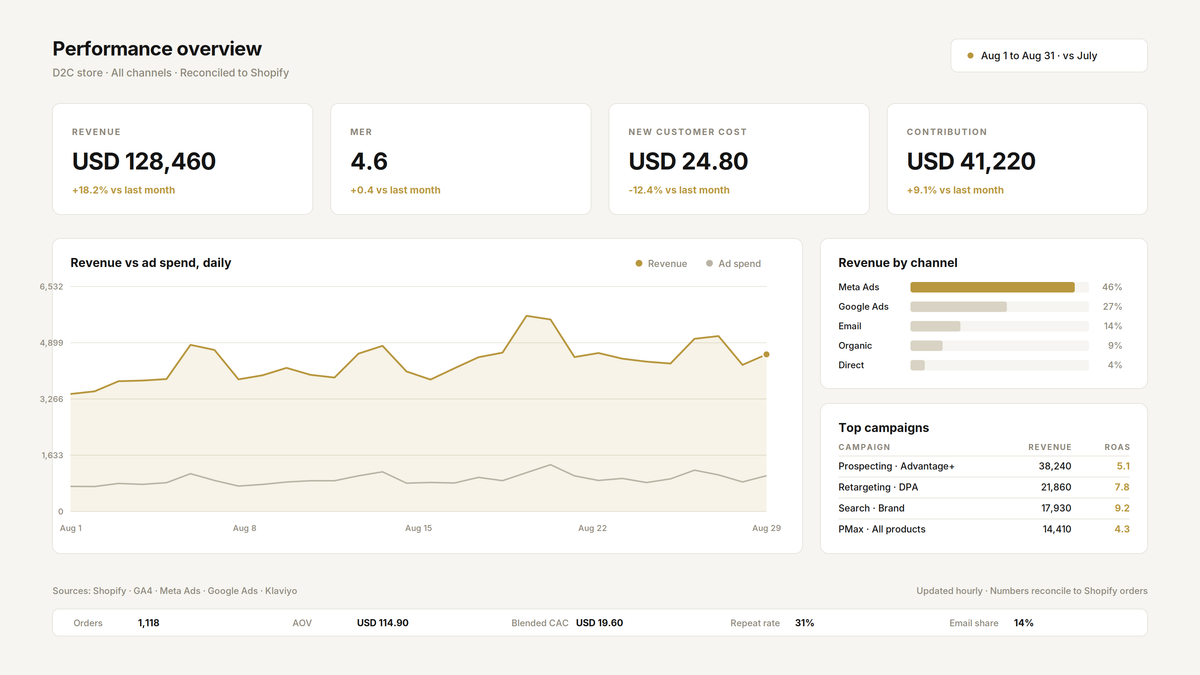Open the PMax · All products campaign row
Image resolution: width=1200 pixels, height=675 pixels.
tap(984, 529)
